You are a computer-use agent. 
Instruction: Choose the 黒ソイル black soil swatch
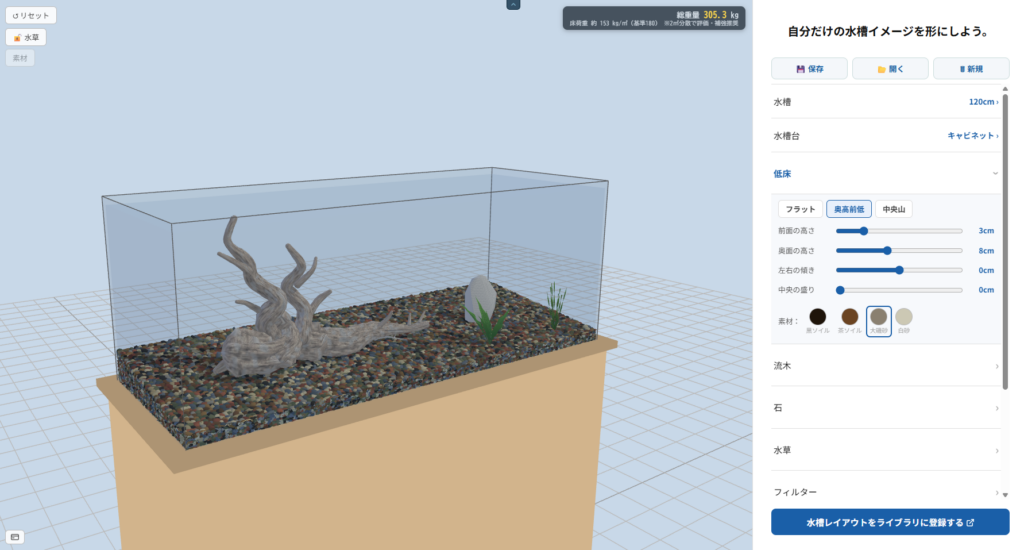[x=818, y=317]
